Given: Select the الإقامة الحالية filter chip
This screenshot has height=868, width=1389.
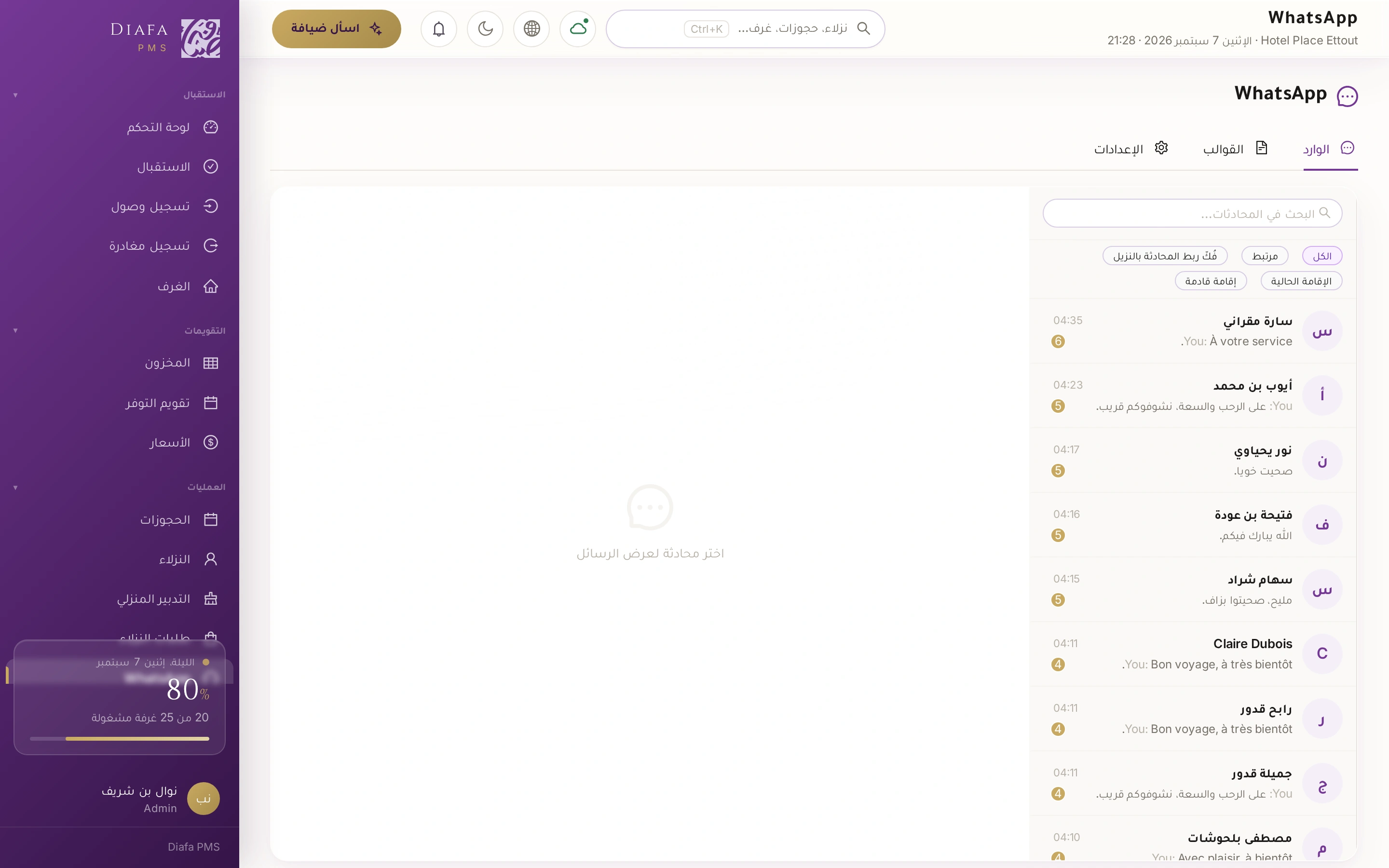Looking at the screenshot, I should pyautogui.click(x=1301, y=281).
